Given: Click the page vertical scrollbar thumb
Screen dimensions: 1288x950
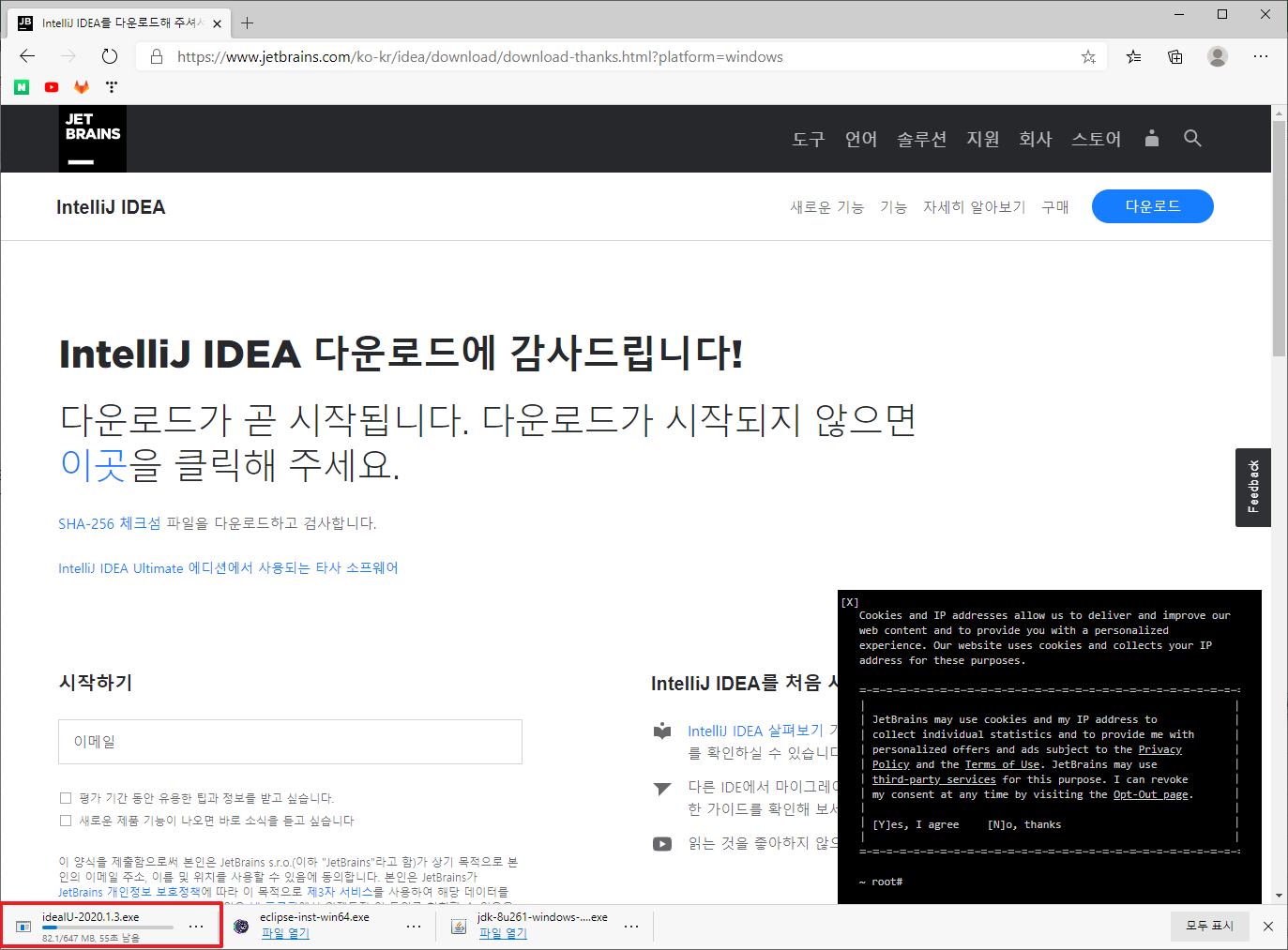Looking at the screenshot, I should click(x=1280, y=237).
